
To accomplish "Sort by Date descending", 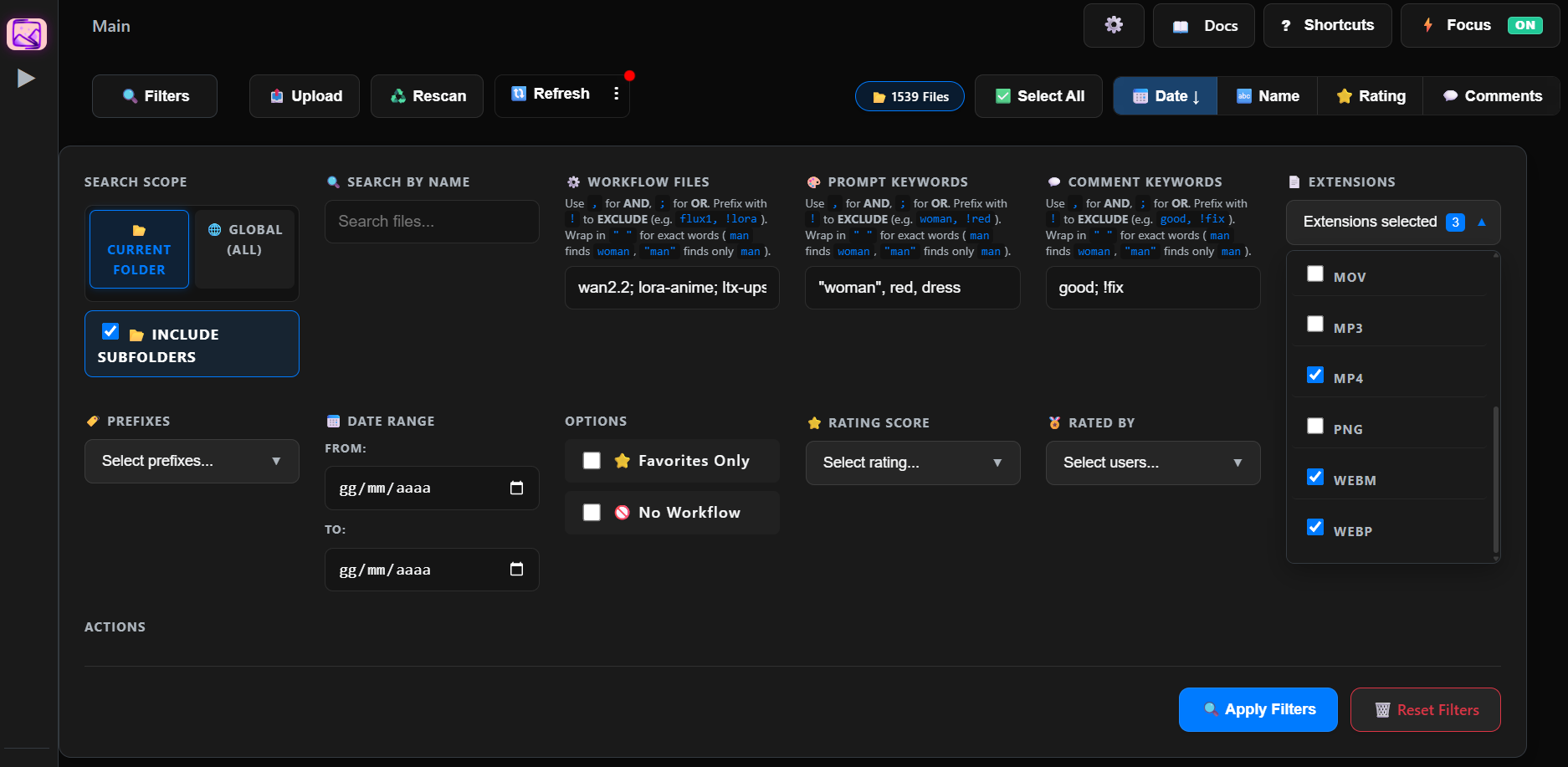I will [x=1166, y=96].
